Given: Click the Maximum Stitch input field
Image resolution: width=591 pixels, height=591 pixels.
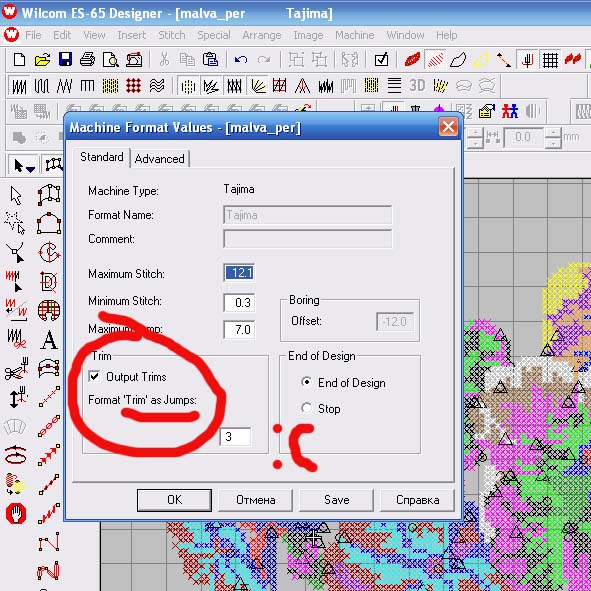Looking at the screenshot, I should point(239,273).
